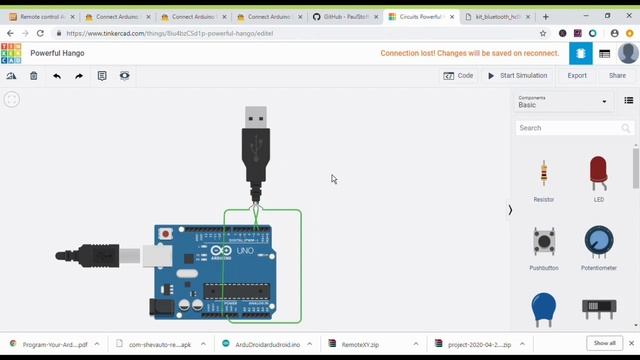This screenshot has height=360, width=640.
Task: Open a new browser tab
Action: 546,17
